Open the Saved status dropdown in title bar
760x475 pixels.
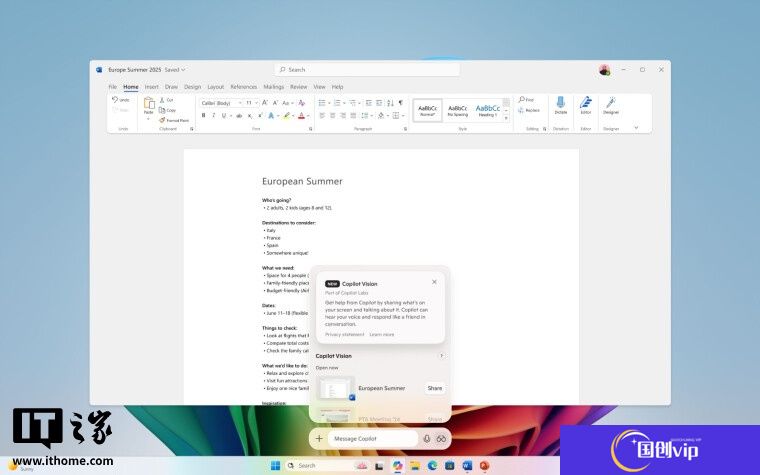(175, 70)
